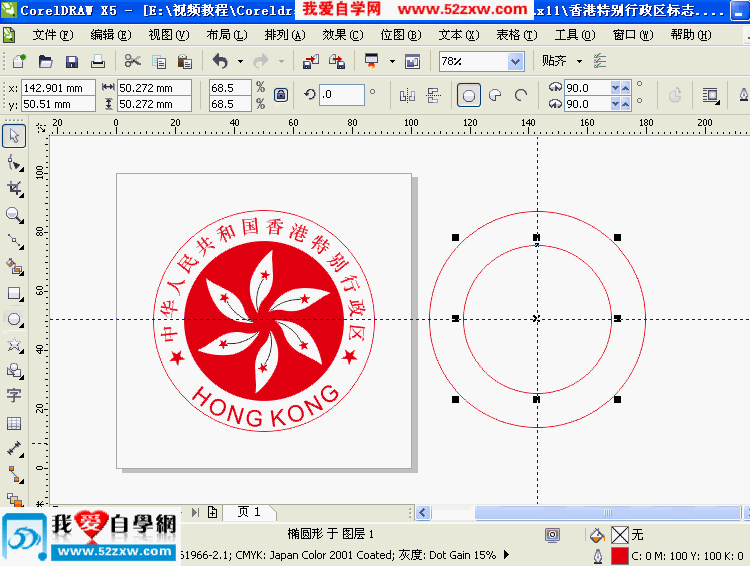Paste from clipboard
This screenshot has width=750, height=566.
tap(185, 62)
